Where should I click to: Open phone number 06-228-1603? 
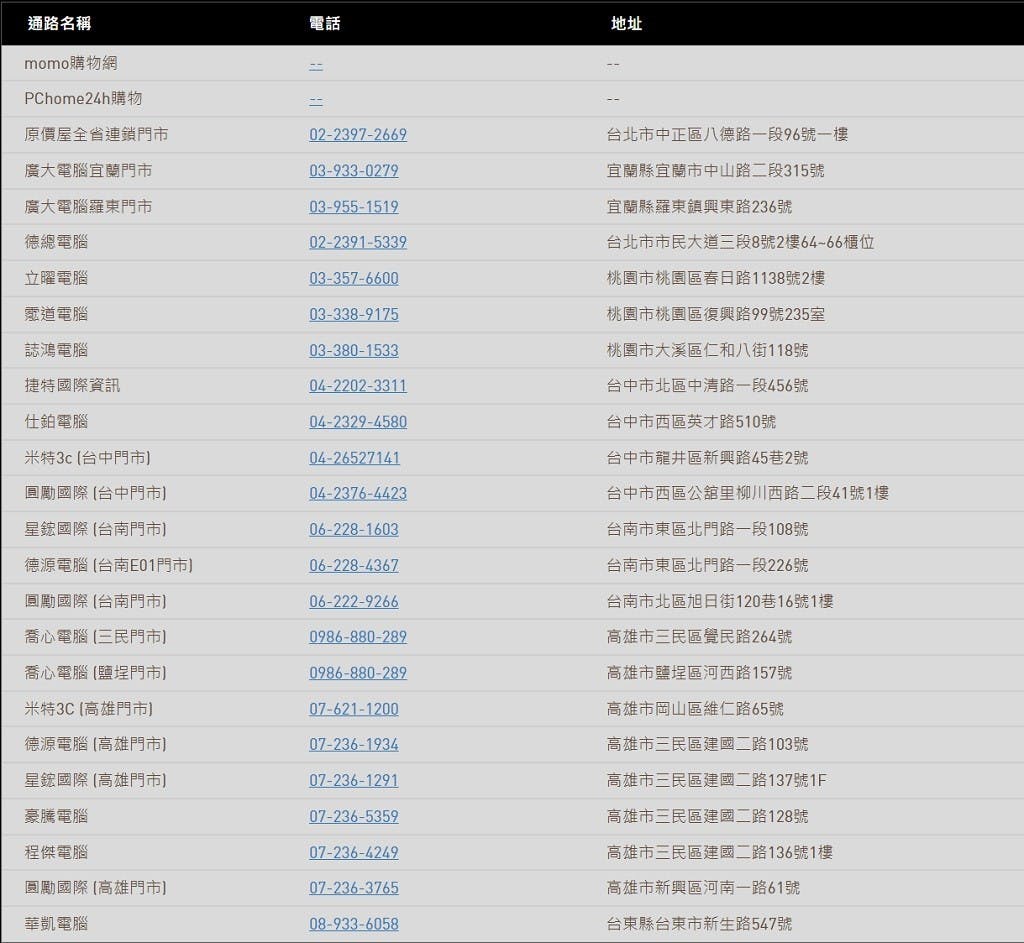pyautogui.click(x=354, y=529)
